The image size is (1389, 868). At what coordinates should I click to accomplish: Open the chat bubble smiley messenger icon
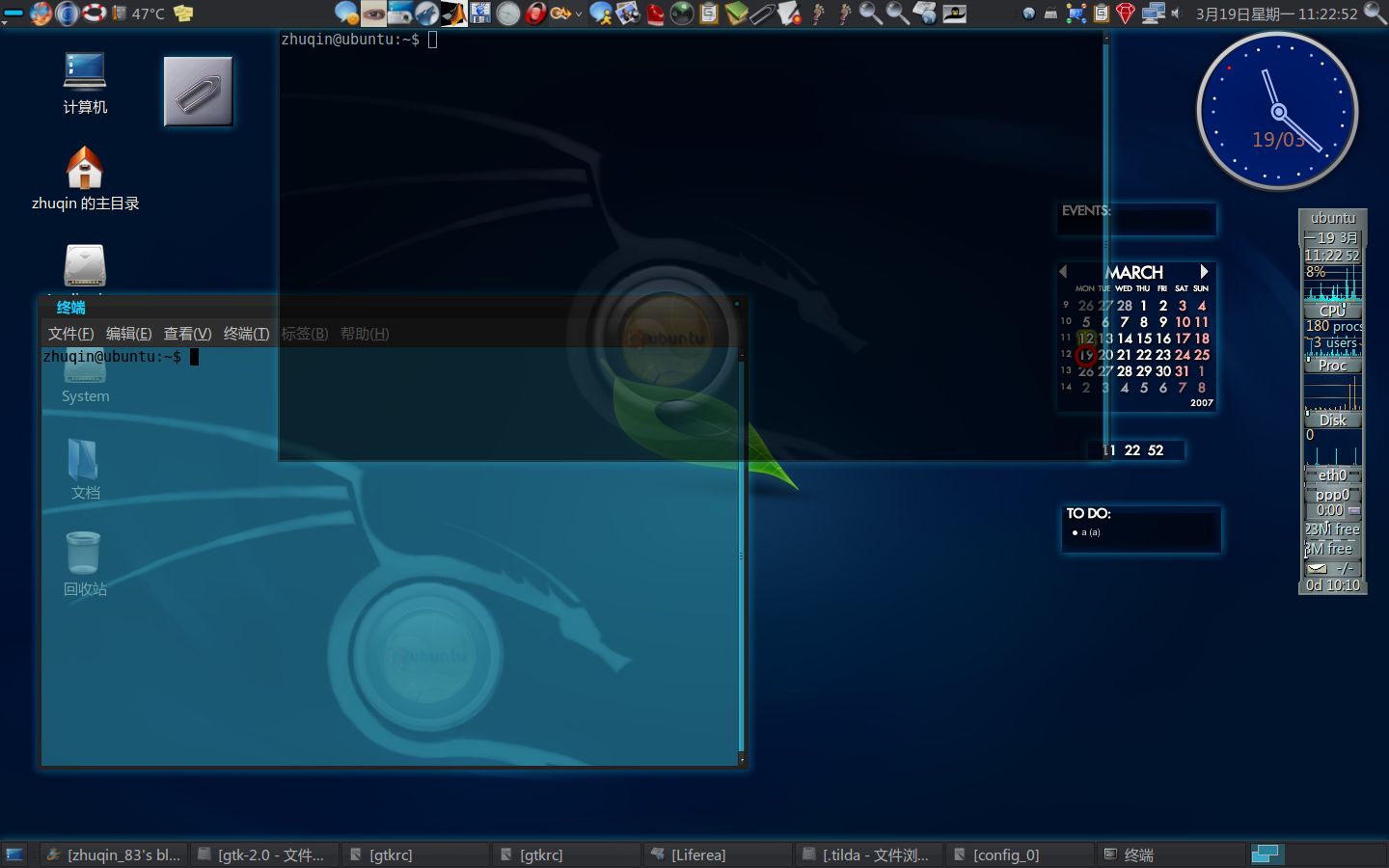pyautogui.click(x=346, y=14)
